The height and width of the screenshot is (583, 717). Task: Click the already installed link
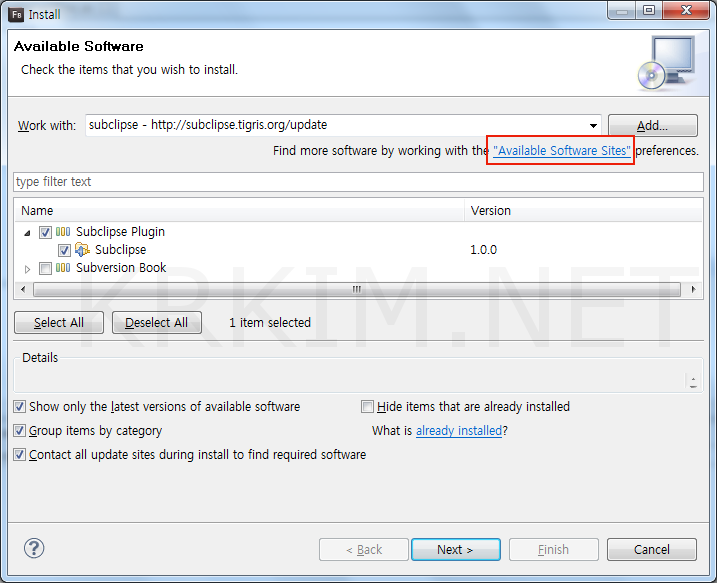tap(459, 431)
